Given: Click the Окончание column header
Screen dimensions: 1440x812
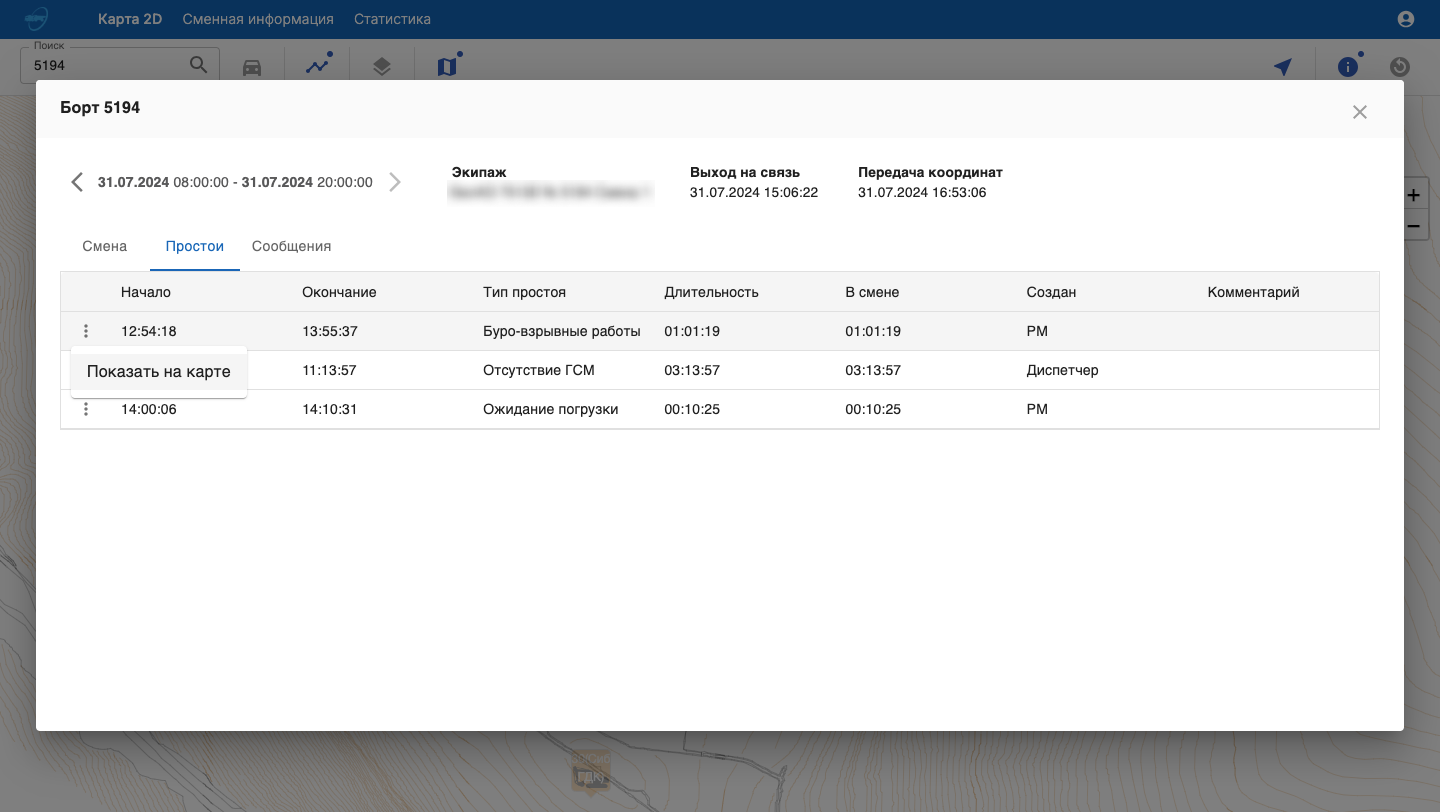Looking at the screenshot, I should 339,292.
